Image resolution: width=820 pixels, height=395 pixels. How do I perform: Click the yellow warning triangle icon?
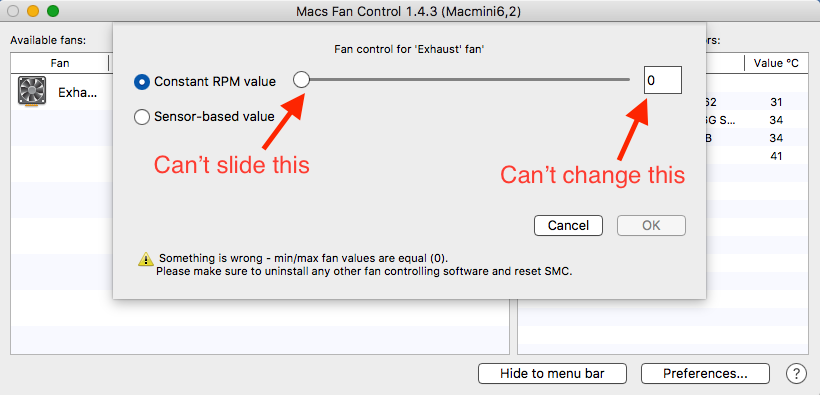click(145, 259)
